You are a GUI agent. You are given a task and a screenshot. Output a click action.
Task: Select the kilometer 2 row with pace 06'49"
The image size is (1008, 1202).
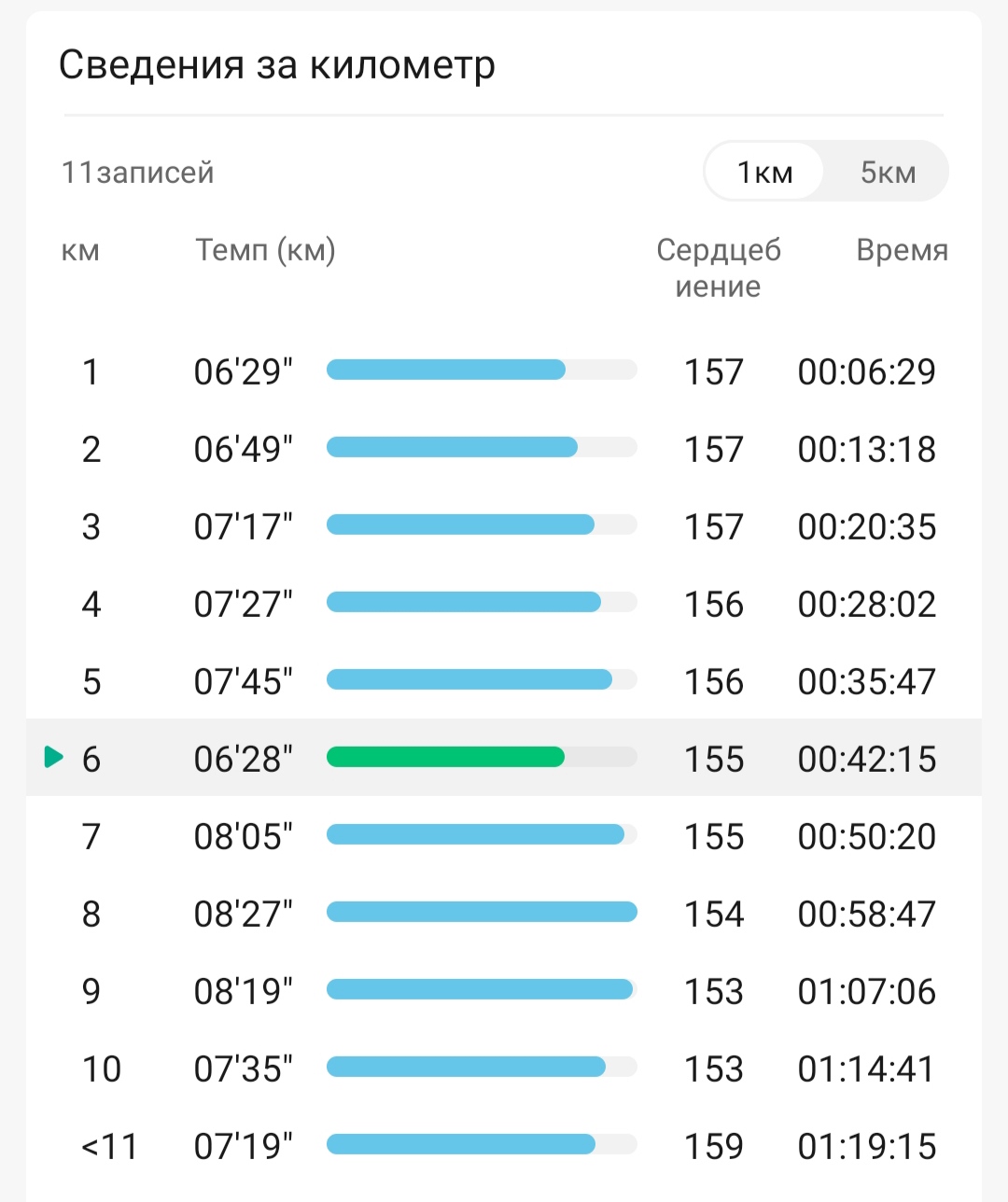pyautogui.click(x=504, y=448)
